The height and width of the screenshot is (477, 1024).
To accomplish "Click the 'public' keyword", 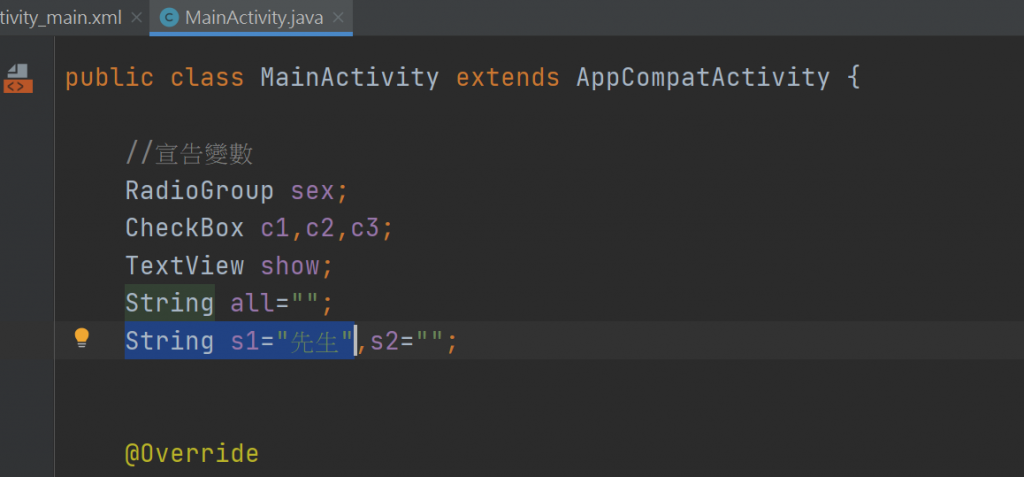I will tap(110, 78).
